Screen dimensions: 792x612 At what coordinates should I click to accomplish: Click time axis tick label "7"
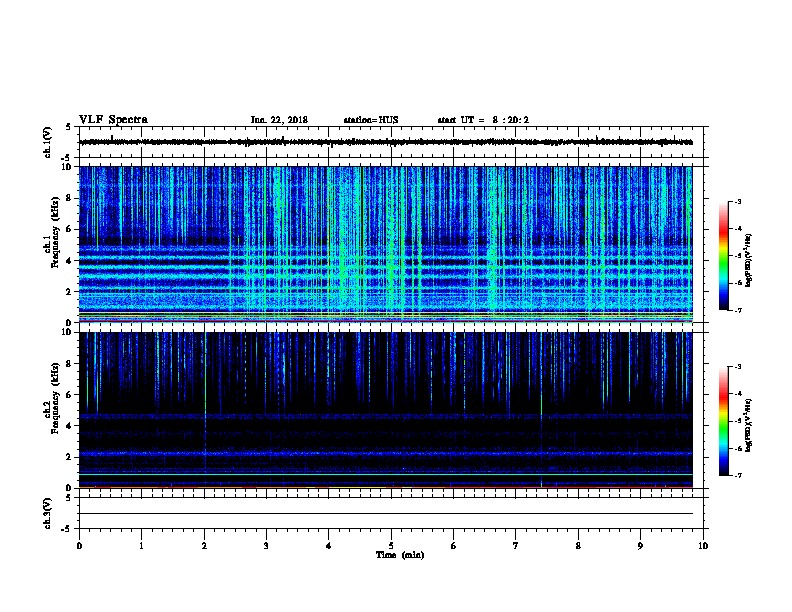click(x=516, y=546)
